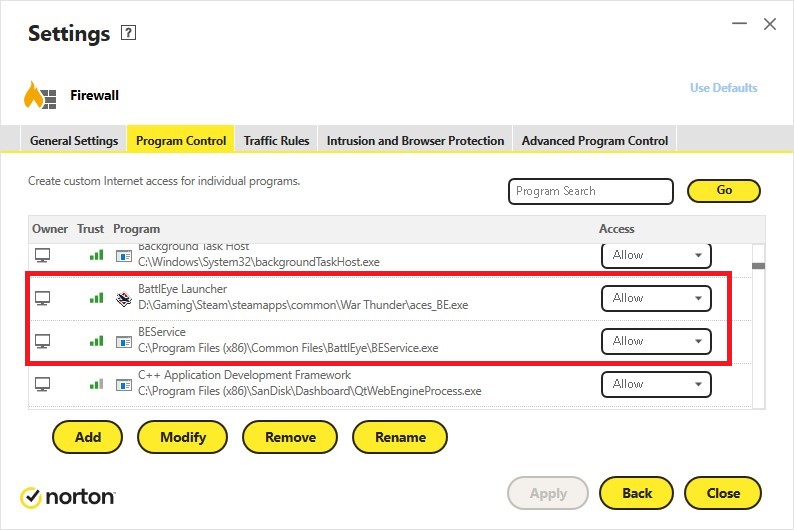Click the Remove button
Screen dimensions: 794x530
coord(290,437)
